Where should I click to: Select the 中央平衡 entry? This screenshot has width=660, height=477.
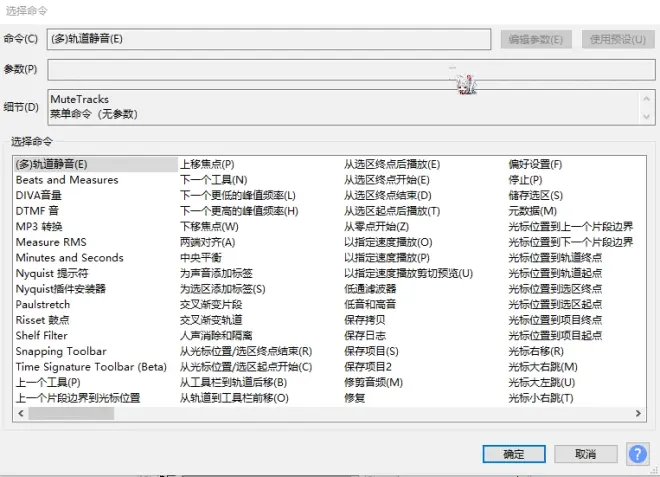201,258
